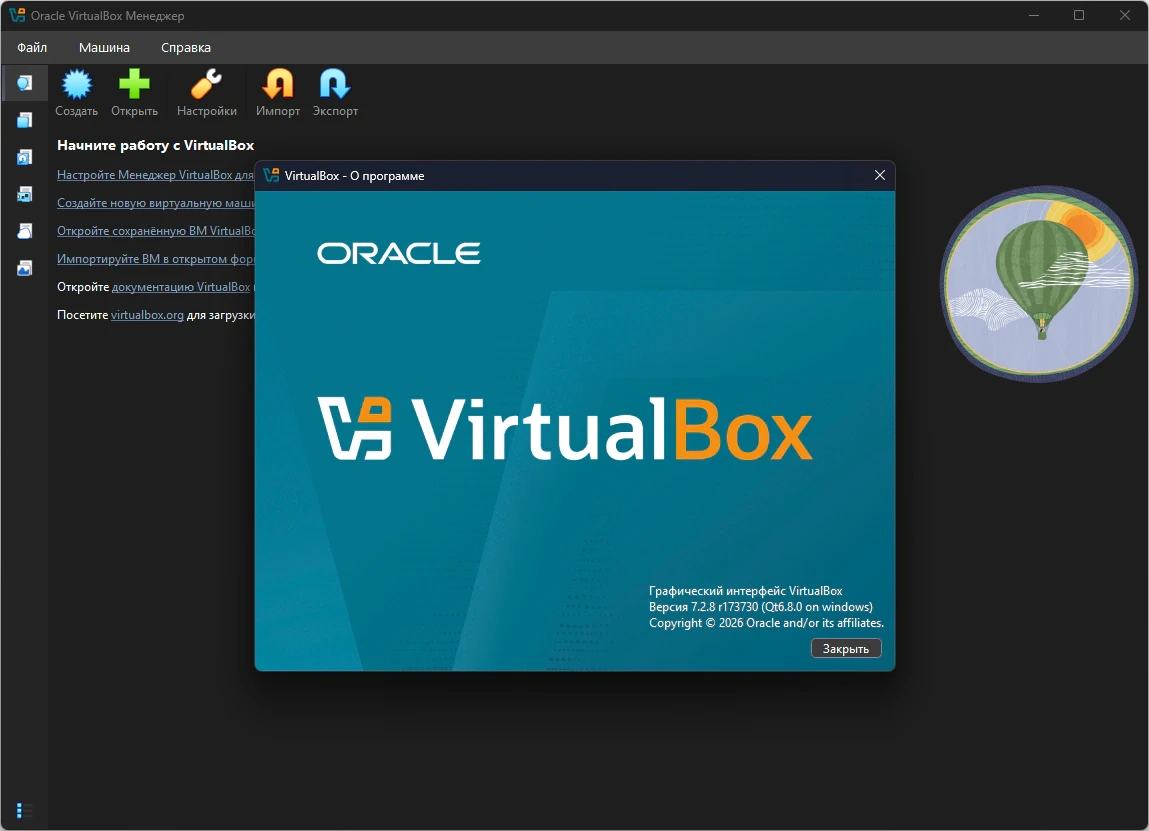
Task: Minimize the Oracle VirtualBox Менеджер window
Action: click(x=1034, y=15)
